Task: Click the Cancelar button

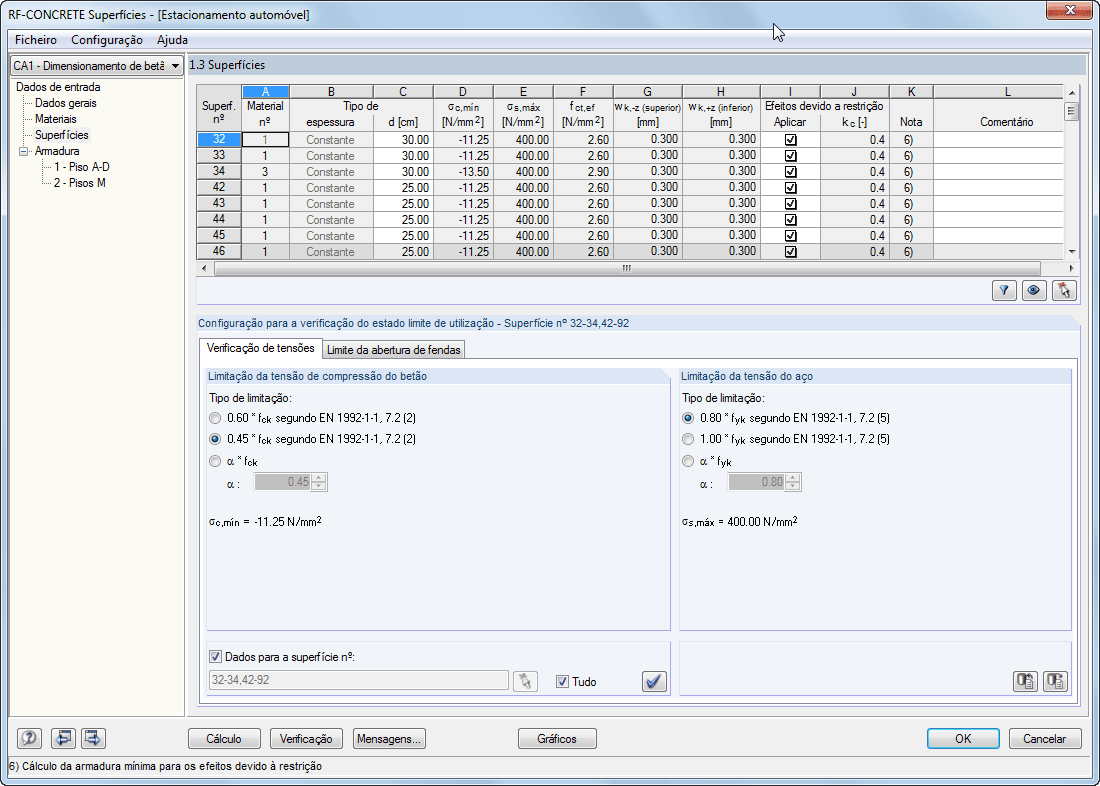Action: (x=1045, y=738)
